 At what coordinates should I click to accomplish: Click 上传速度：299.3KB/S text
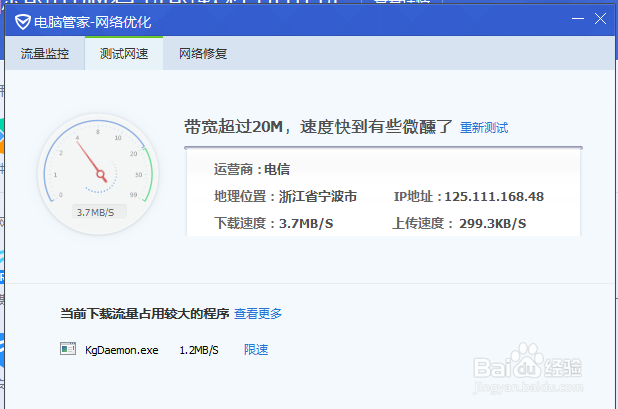point(459,223)
